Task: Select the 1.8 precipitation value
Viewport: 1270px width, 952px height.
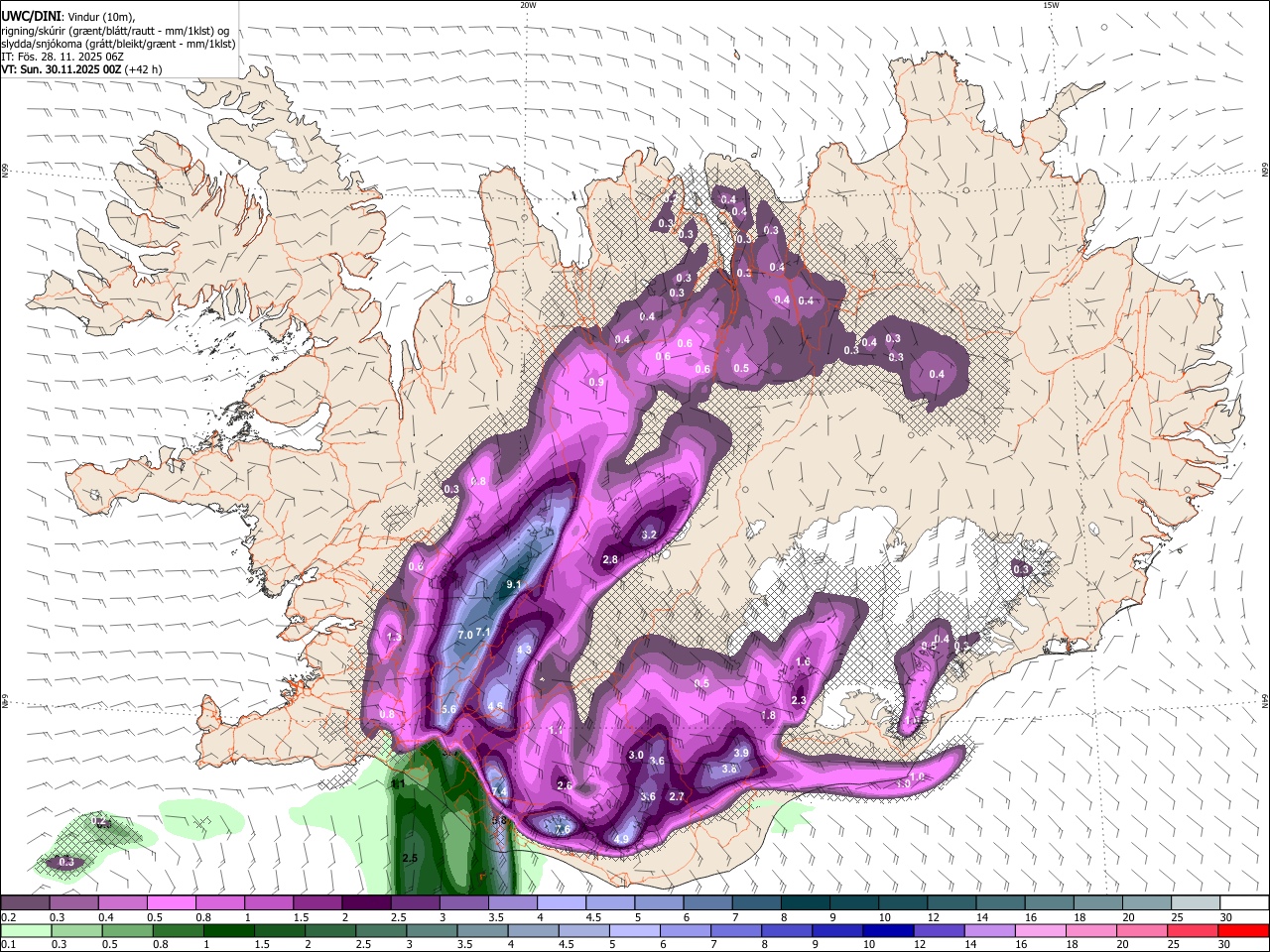Action: (768, 715)
